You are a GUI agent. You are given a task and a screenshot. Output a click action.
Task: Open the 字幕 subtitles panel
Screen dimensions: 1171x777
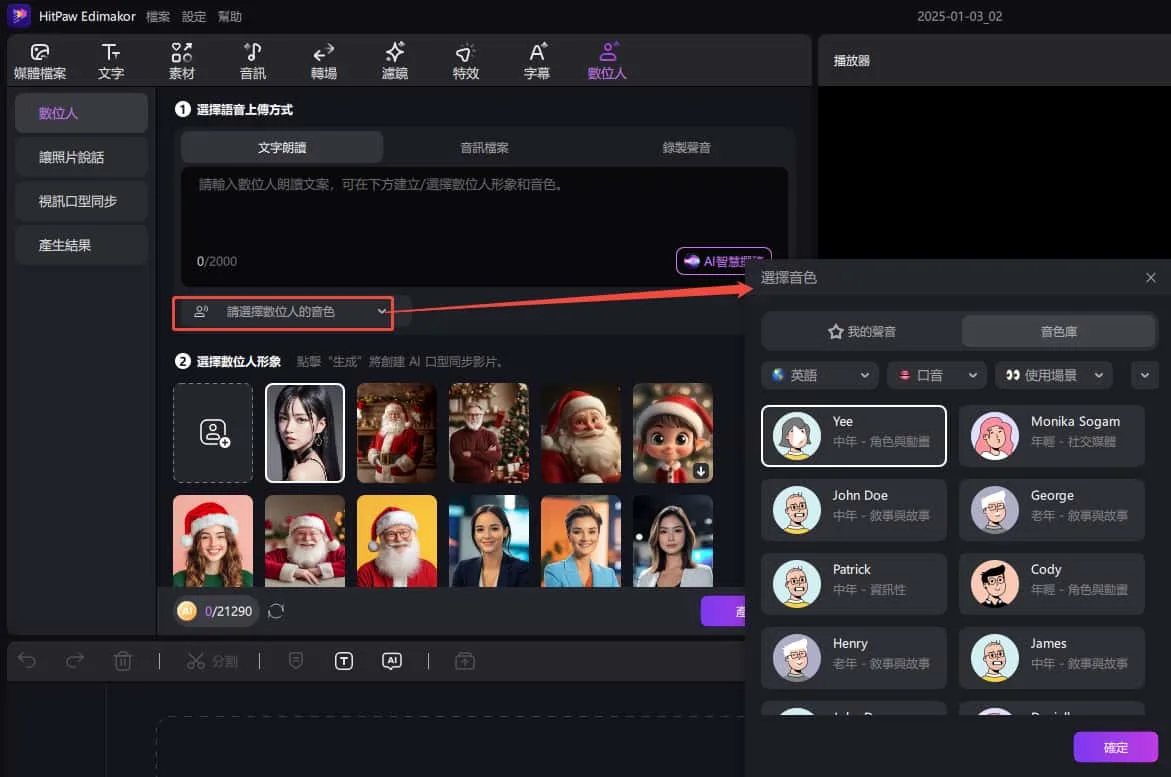tap(536, 60)
